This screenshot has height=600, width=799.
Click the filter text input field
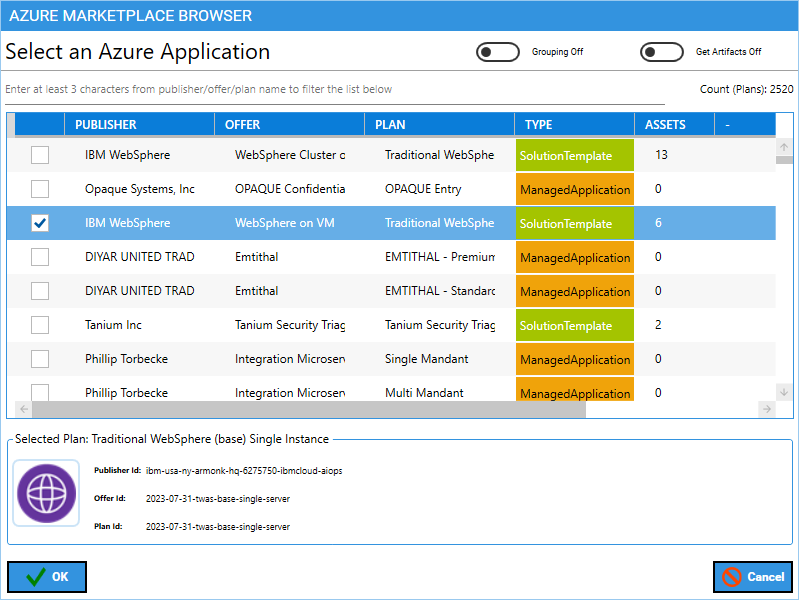coord(334,90)
